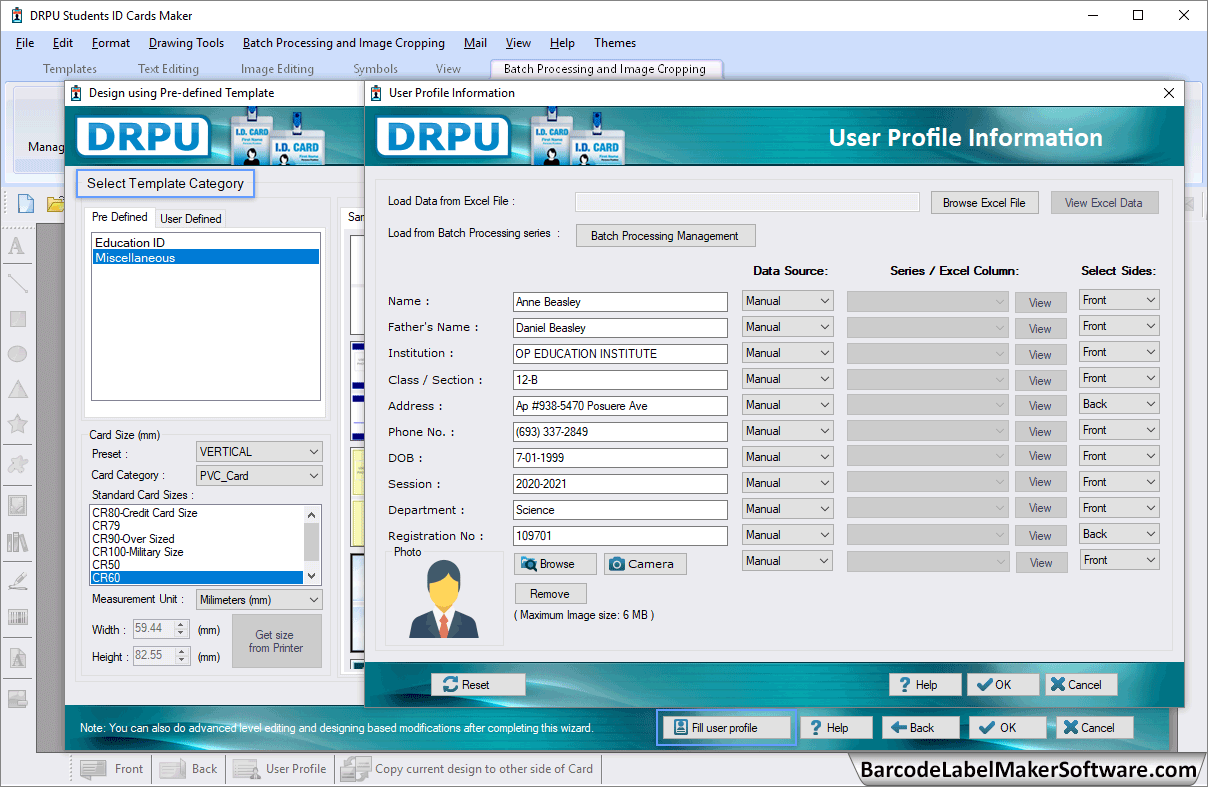Screen dimensions: 1208x787
Task: Click into the Phone No. input field
Action: coord(620,432)
